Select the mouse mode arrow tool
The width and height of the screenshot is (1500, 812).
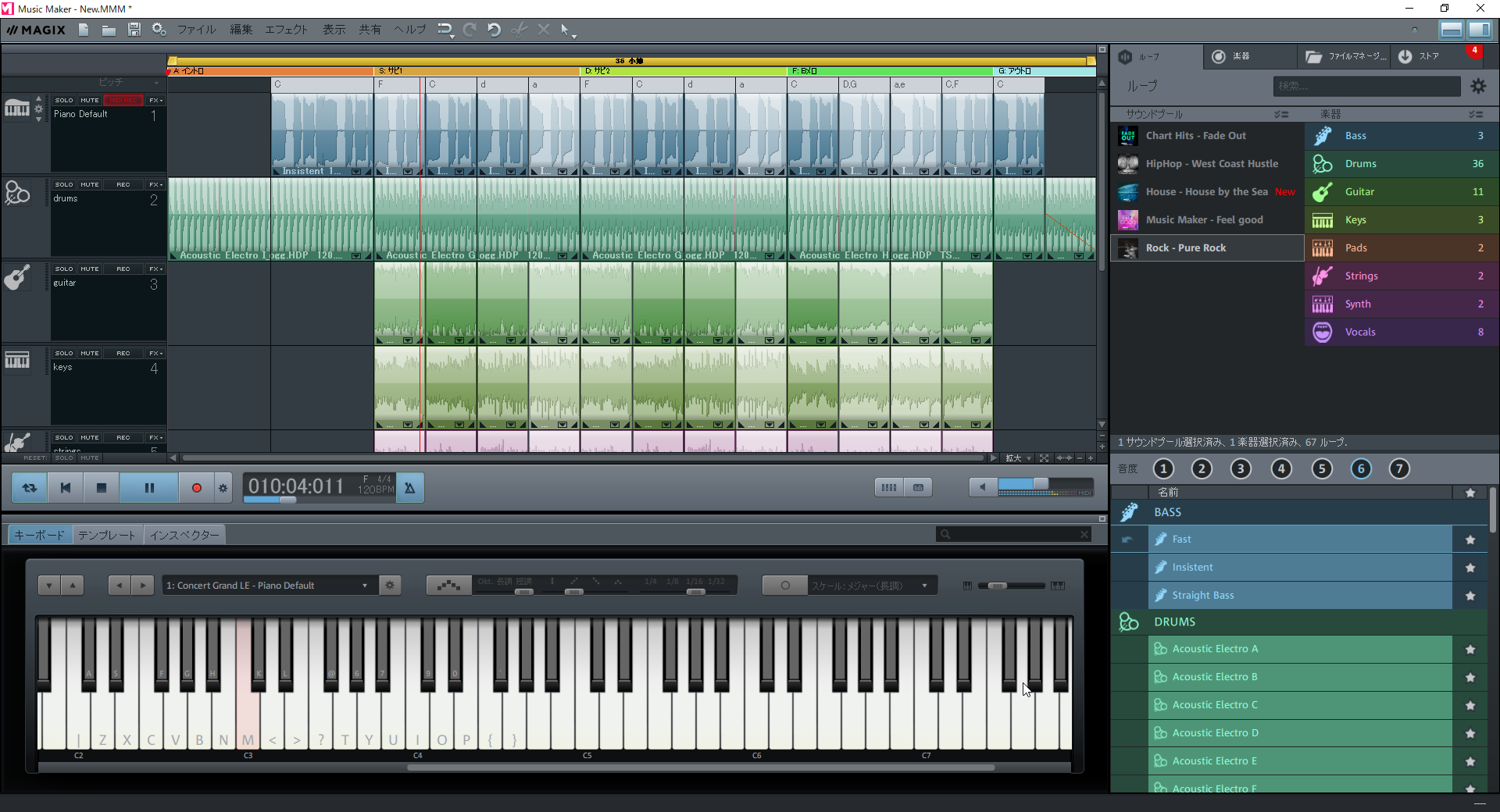point(565,30)
